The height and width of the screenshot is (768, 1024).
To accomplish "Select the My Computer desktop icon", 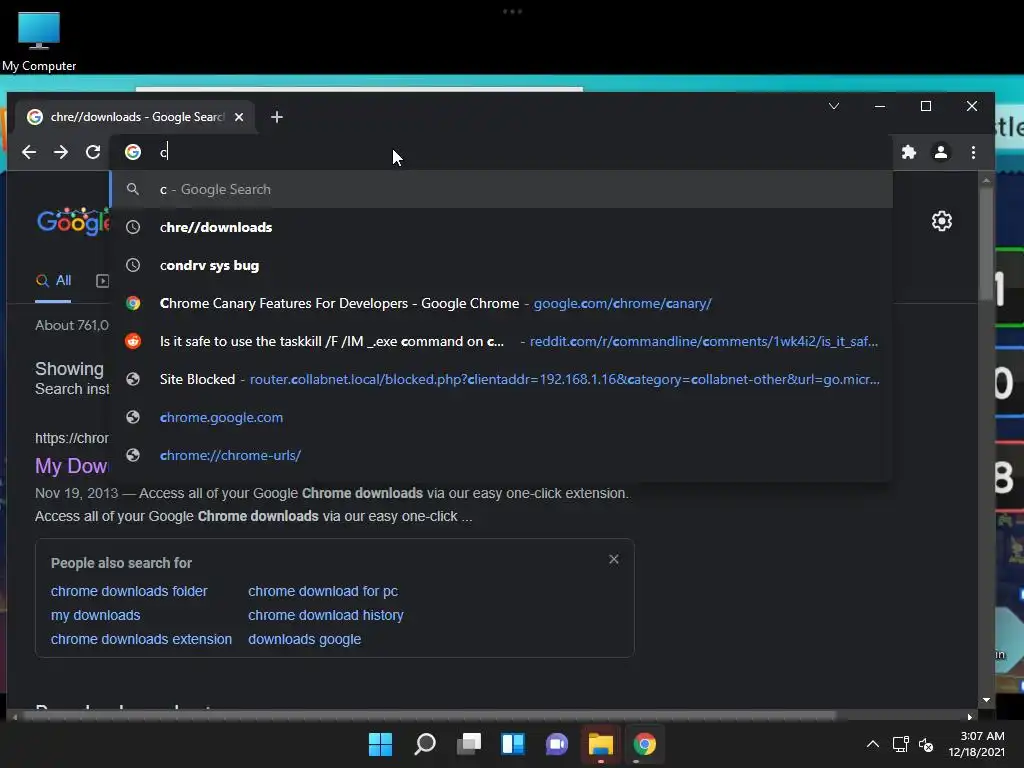I will tap(39, 42).
